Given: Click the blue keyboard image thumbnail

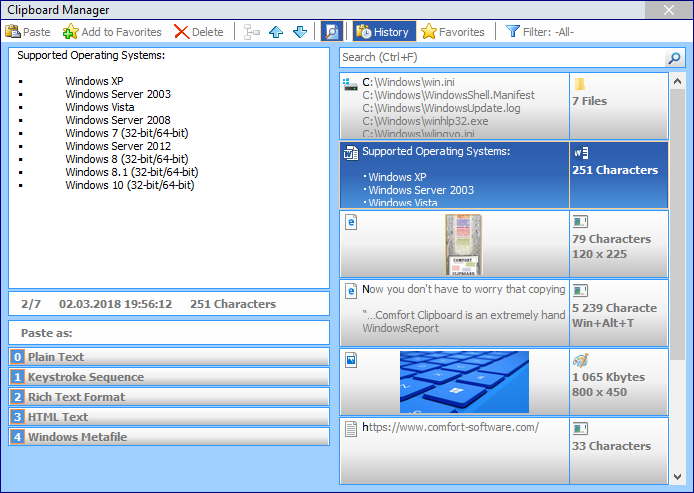Looking at the screenshot, I should 464,382.
